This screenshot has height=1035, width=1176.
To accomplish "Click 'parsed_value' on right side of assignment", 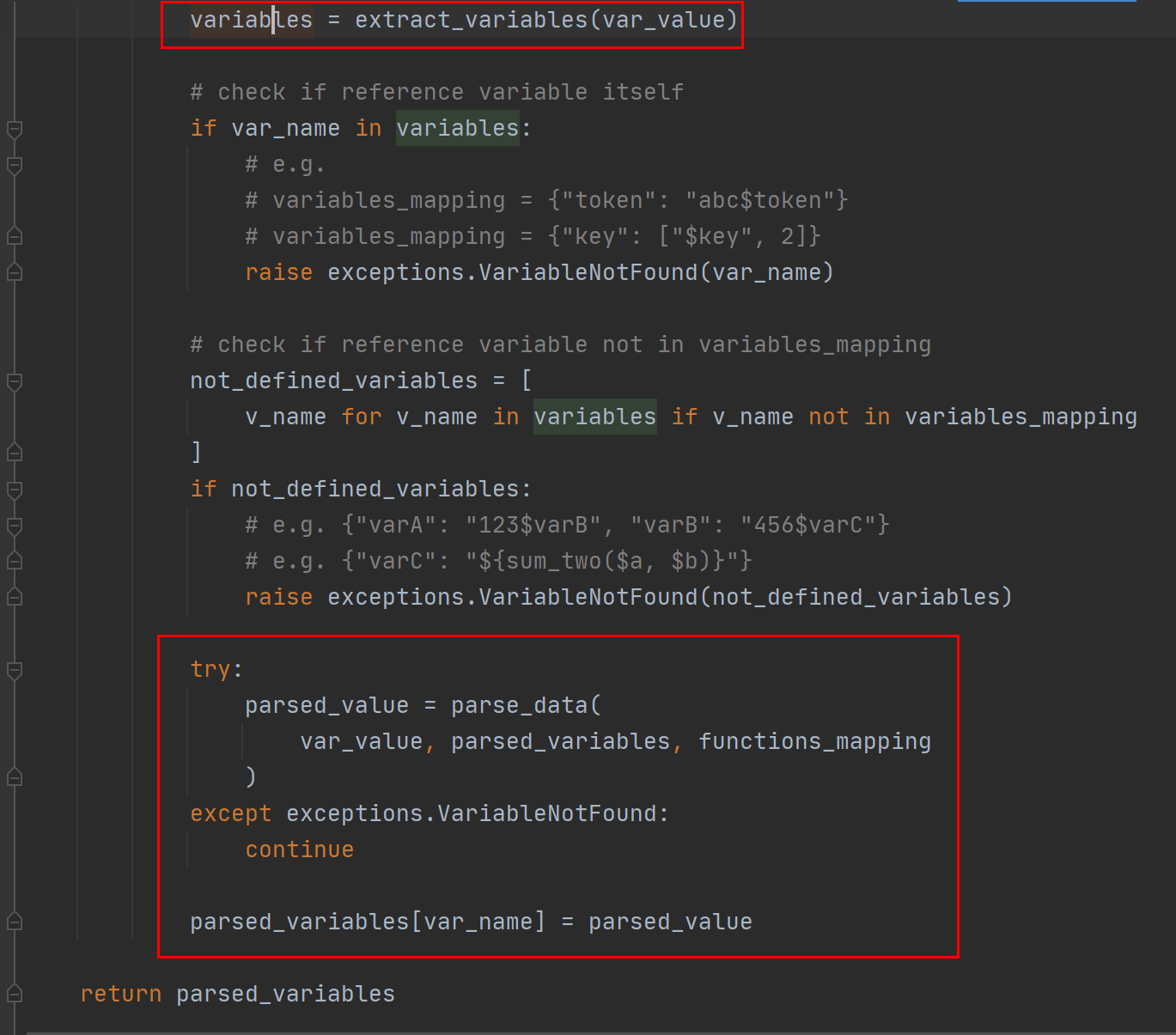I will point(670,922).
